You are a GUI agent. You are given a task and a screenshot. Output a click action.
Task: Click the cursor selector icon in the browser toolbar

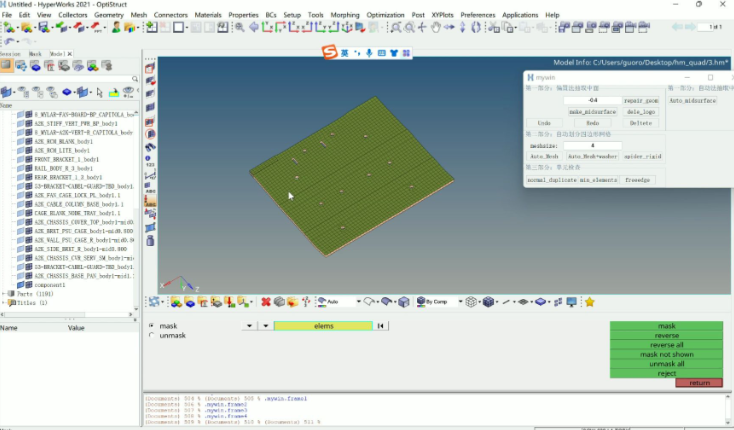click(101, 91)
